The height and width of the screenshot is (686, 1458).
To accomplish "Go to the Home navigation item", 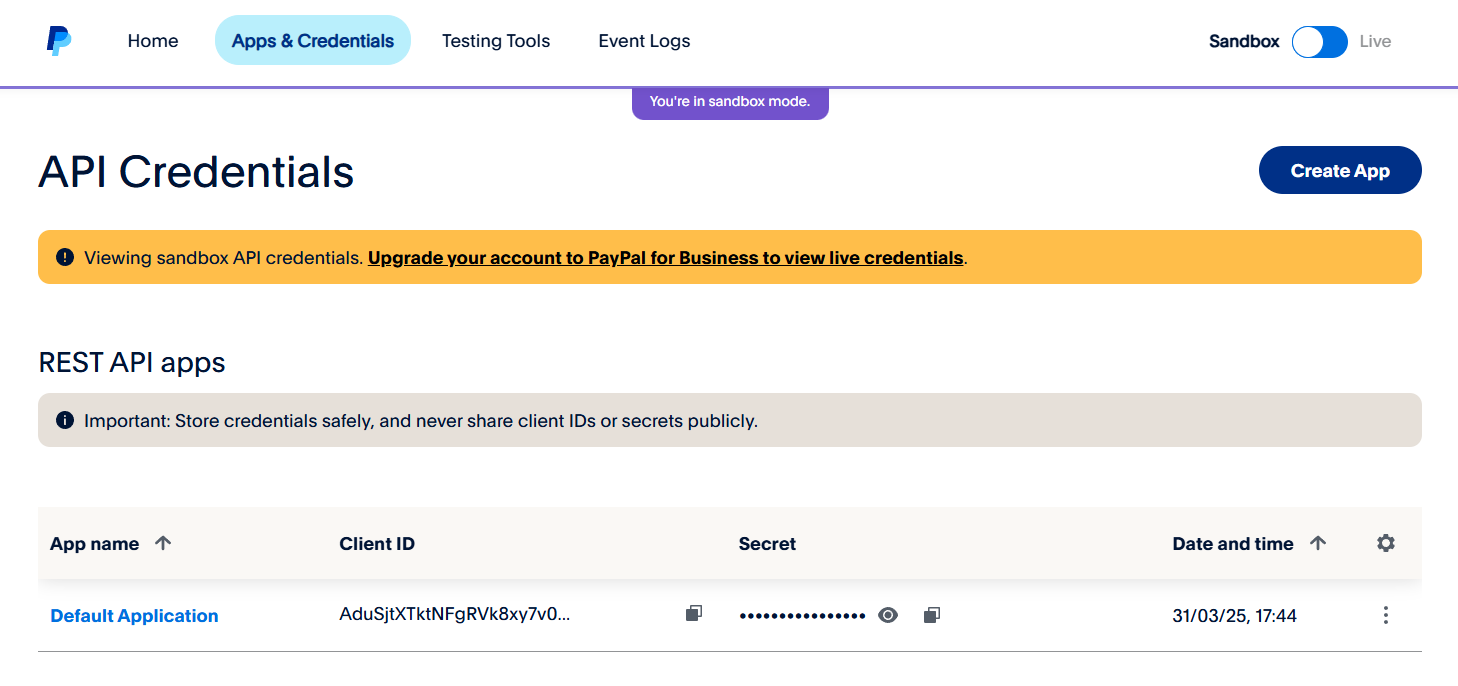I will (152, 41).
